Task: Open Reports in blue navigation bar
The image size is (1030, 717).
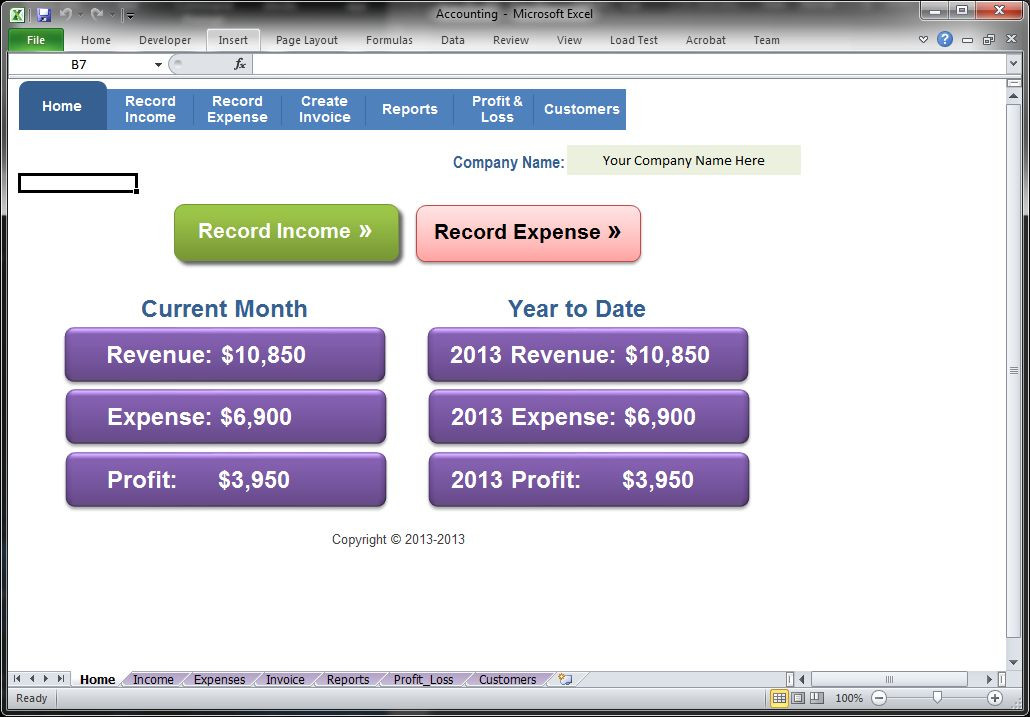Action: pyautogui.click(x=410, y=109)
